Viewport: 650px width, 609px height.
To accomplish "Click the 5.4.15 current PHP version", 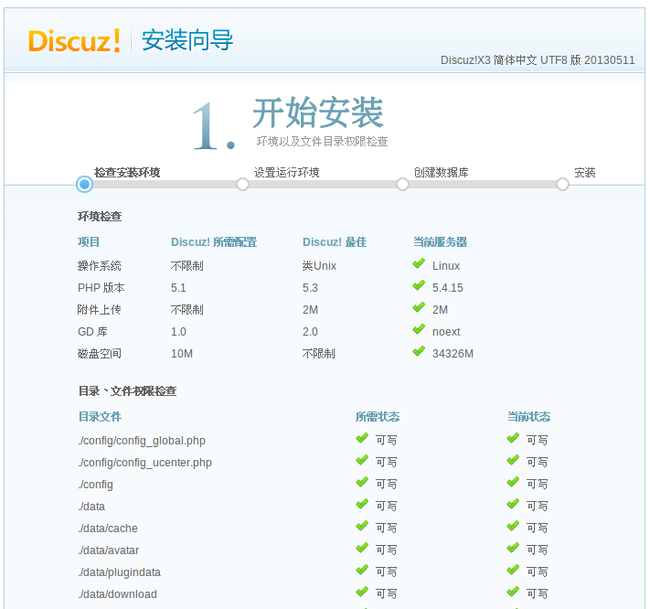I will (448, 288).
